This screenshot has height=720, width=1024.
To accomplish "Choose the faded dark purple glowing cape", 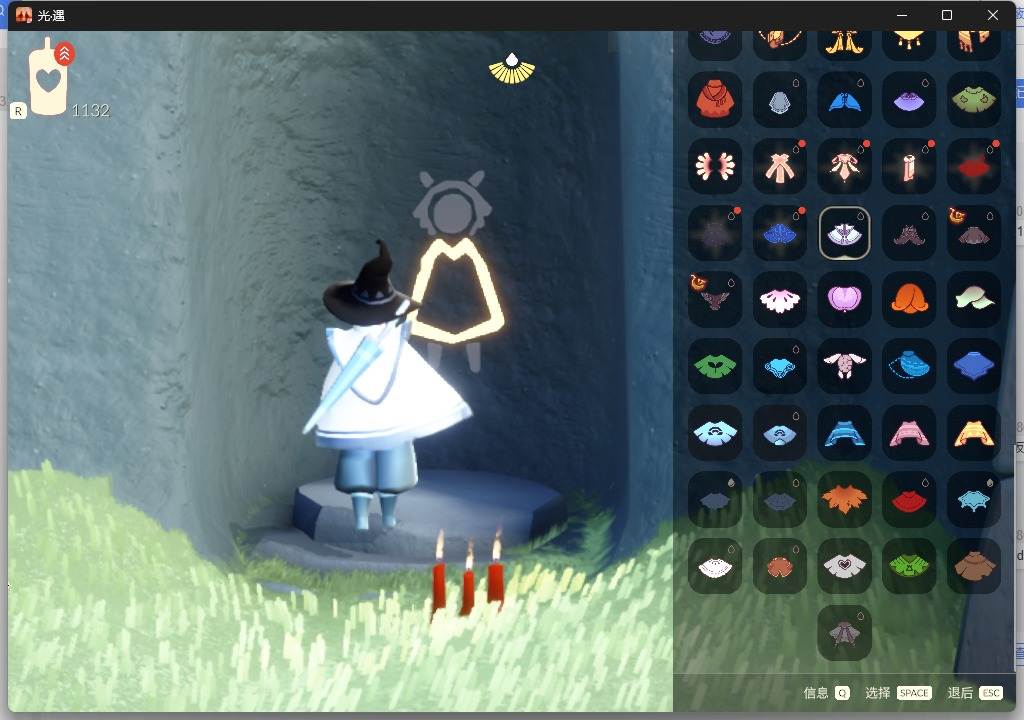I will pyautogui.click(x=715, y=233).
